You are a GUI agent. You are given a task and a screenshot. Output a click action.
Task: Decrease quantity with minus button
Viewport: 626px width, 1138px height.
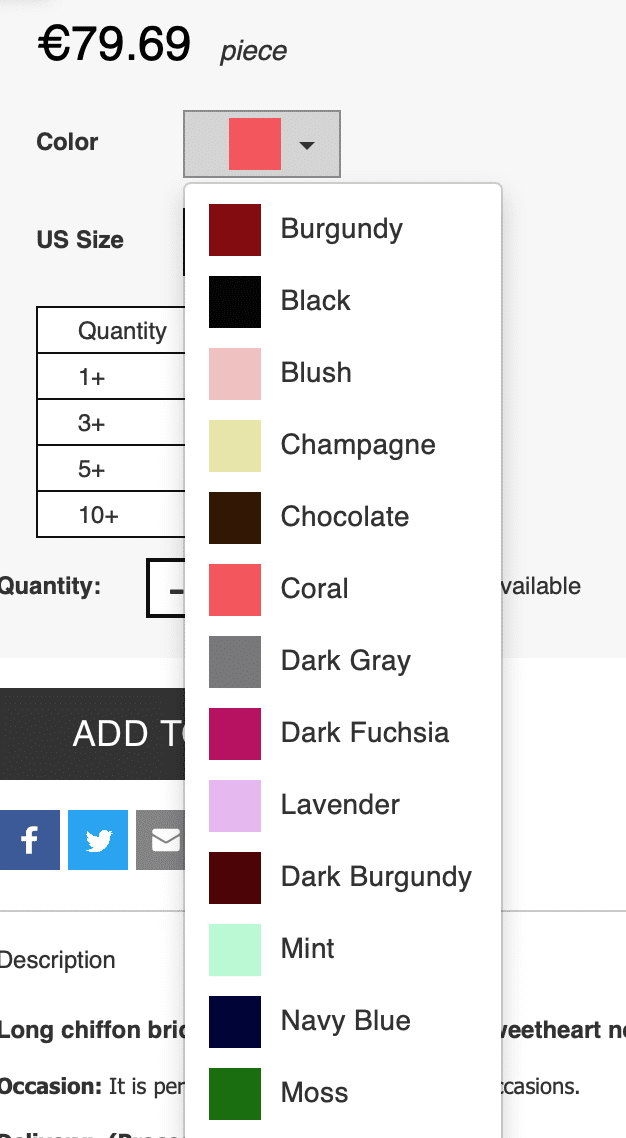tap(172, 591)
